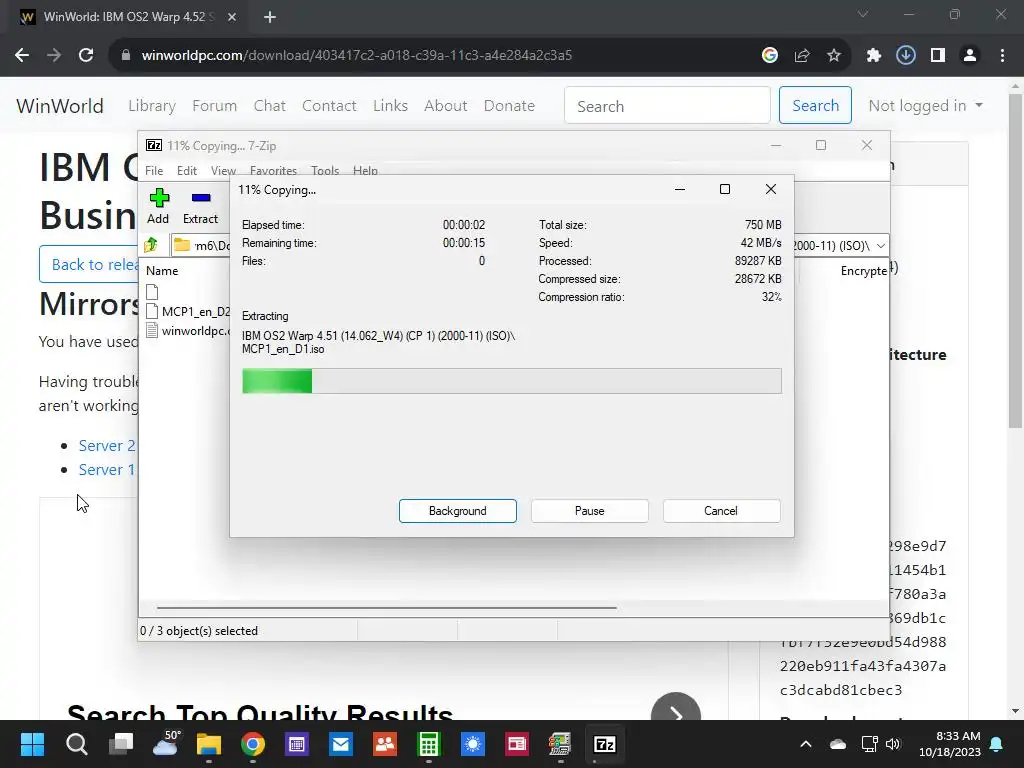This screenshot has height=768, width=1024.
Task: Open View menu in 7-Zip
Action: click(x=223, y=170)
